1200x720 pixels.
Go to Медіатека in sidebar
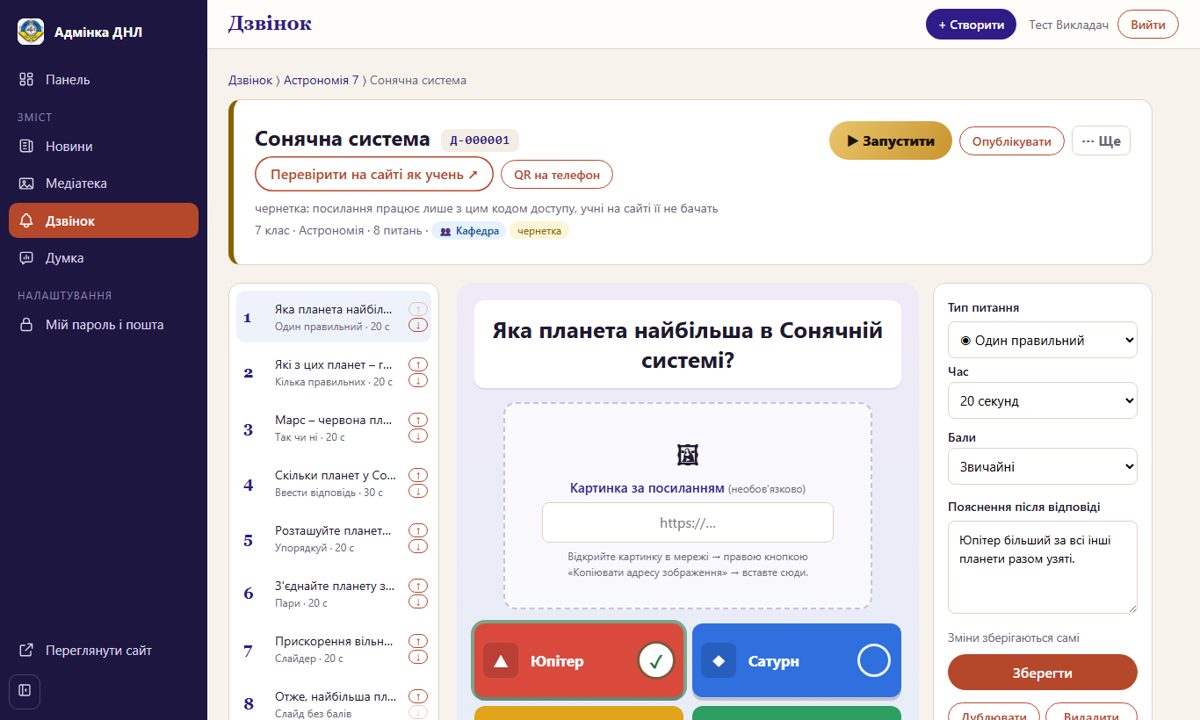coord(104,183)
